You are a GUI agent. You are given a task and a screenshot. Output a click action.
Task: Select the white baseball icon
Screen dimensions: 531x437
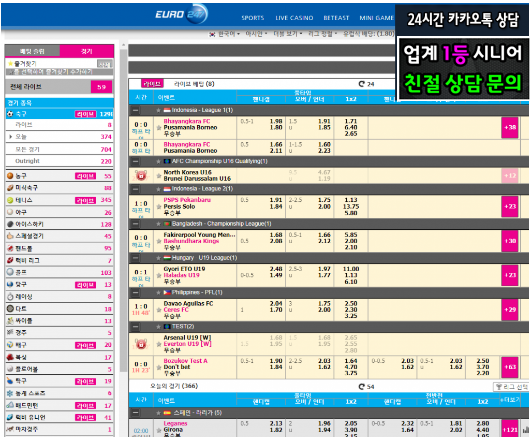point(10,212)
